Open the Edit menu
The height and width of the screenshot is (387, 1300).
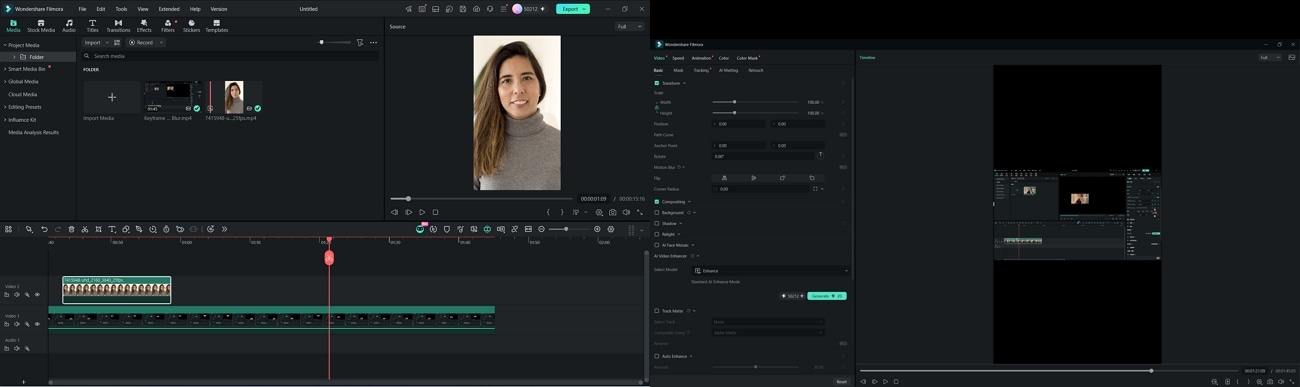pos(101,8)
